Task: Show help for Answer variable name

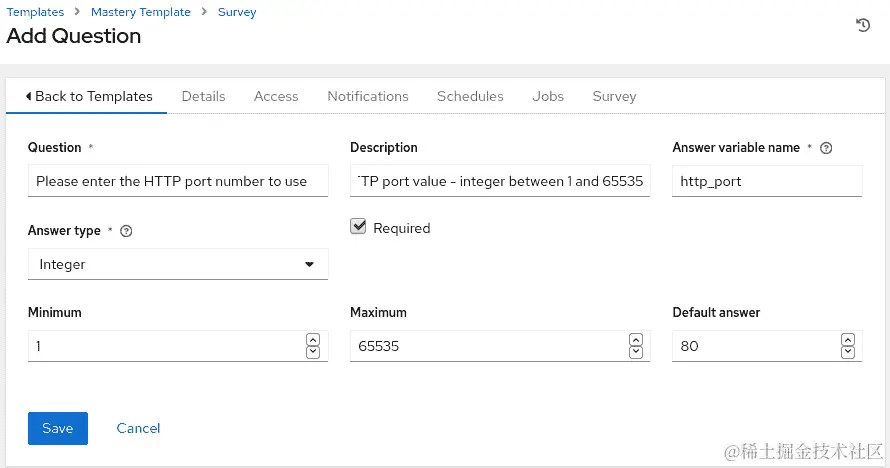Action: click(x=826, y=148)
